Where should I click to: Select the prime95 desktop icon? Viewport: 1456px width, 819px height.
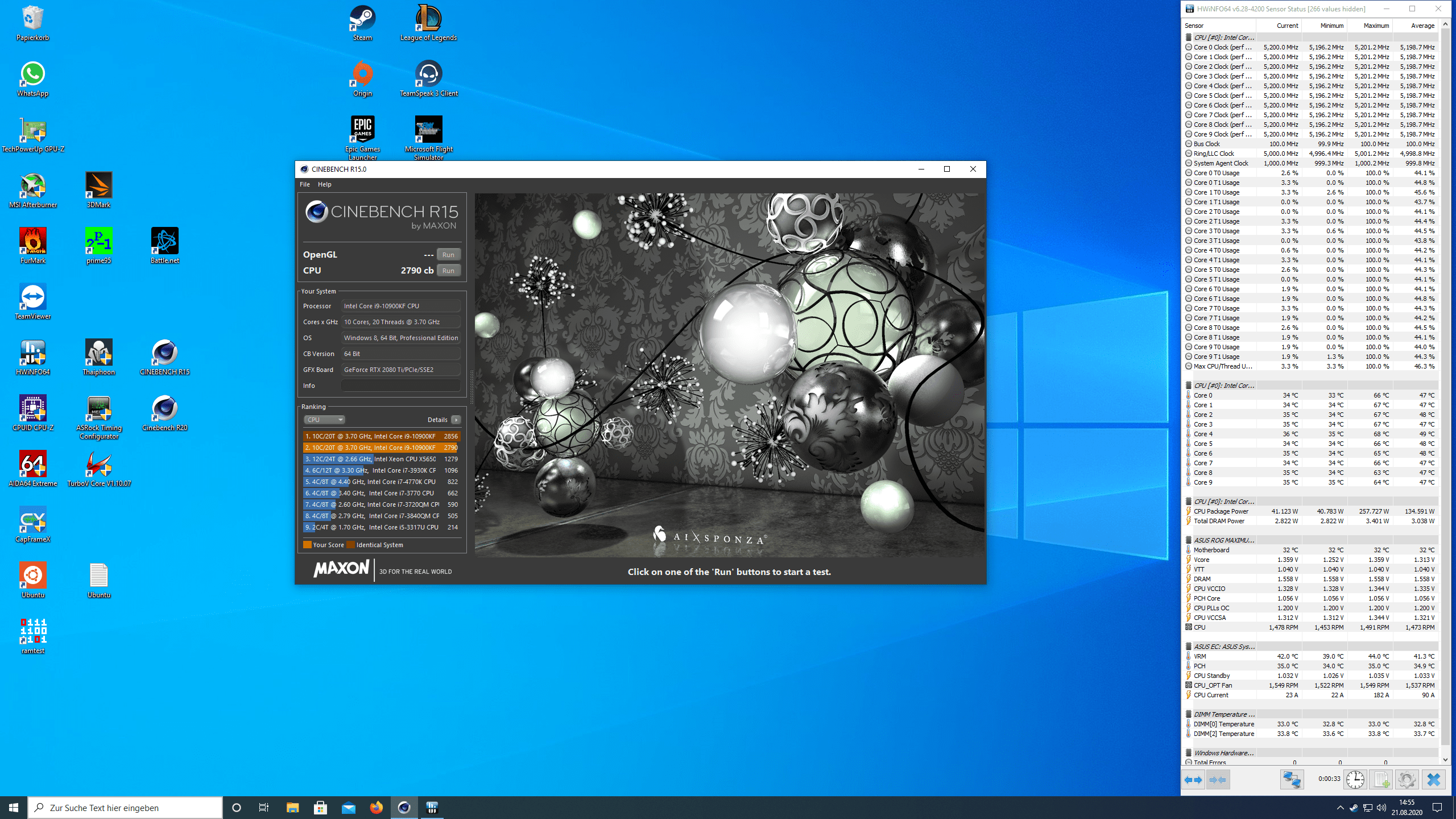pos(98,246)
